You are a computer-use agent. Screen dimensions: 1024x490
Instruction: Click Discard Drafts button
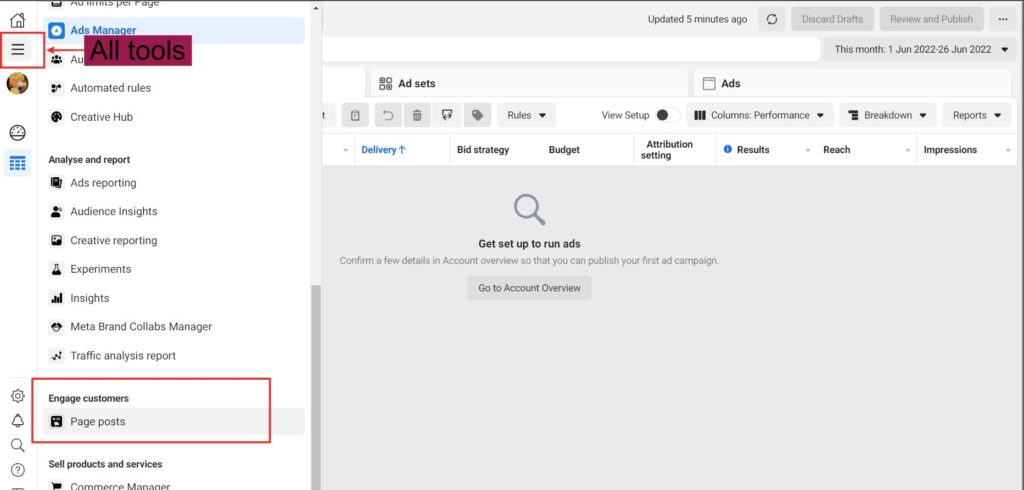coord(832,19)
